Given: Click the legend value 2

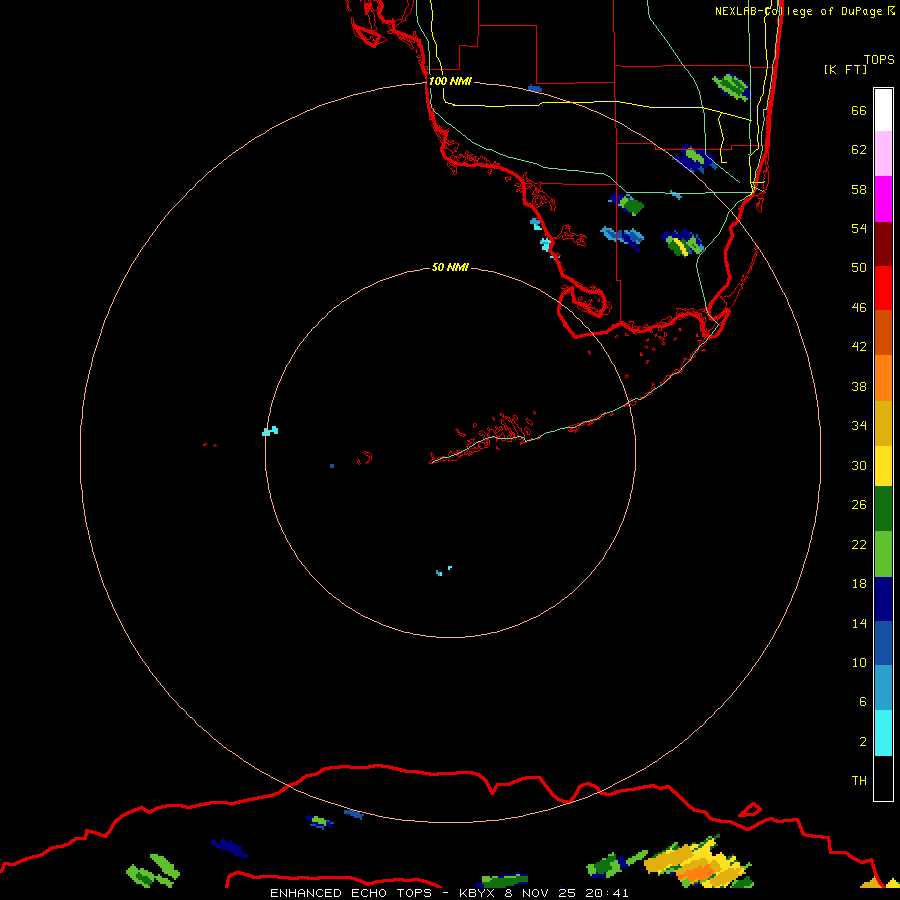Looking at the screenshot, I should (x=862, y=742).
